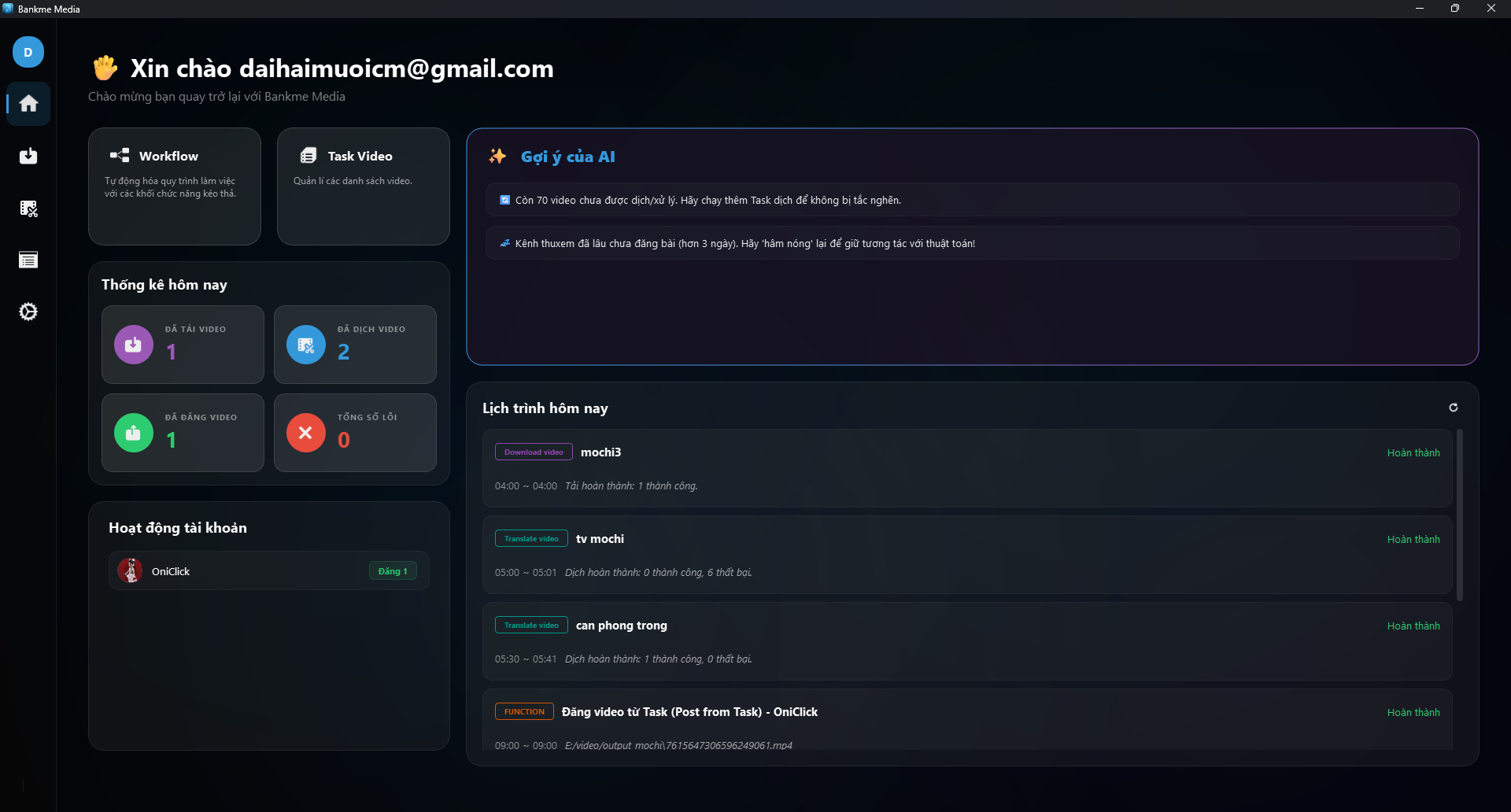Open the Workflow card
1511x812 pixels.
(x=175, y=186)
